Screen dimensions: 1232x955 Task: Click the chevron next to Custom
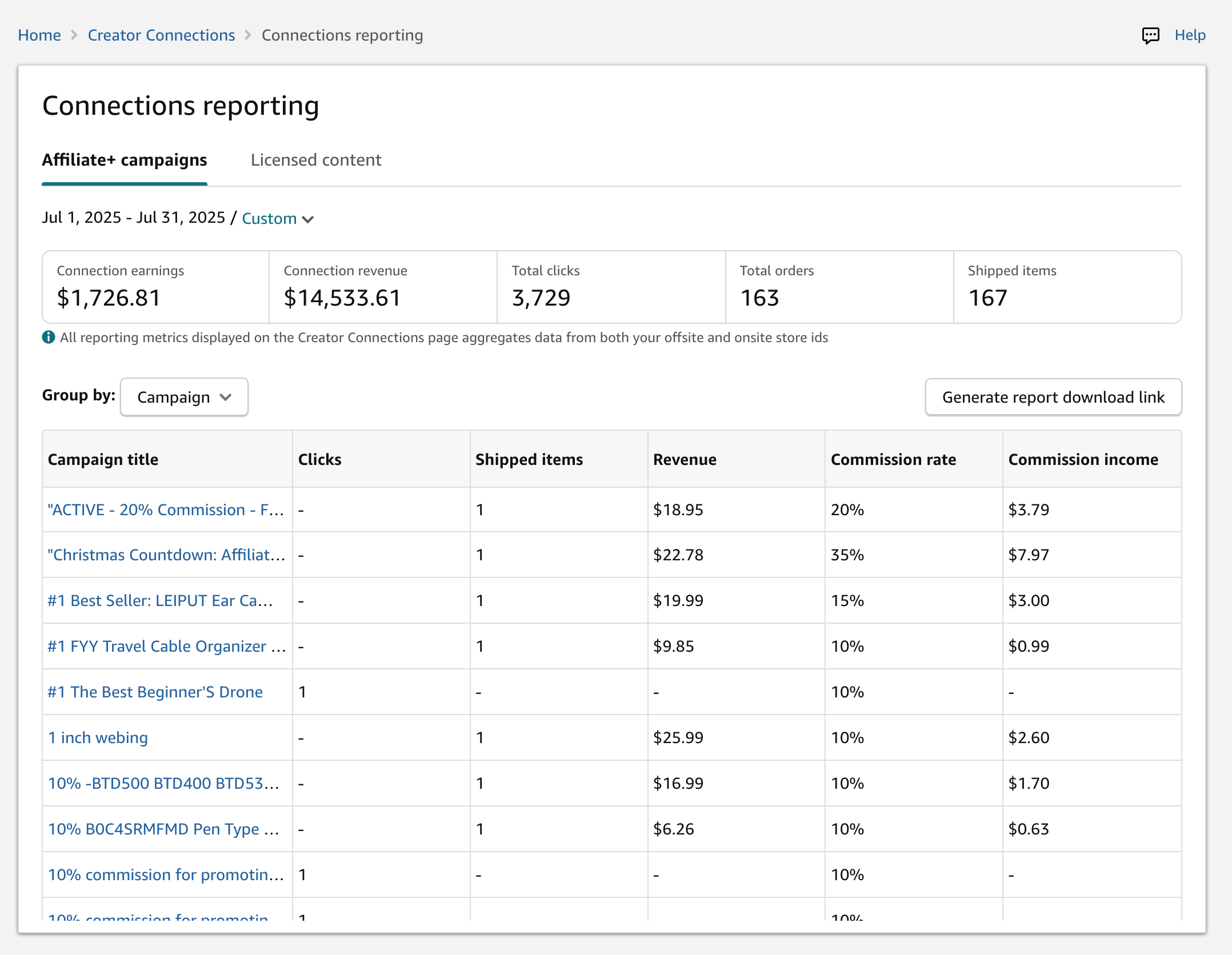click(308, 219)
